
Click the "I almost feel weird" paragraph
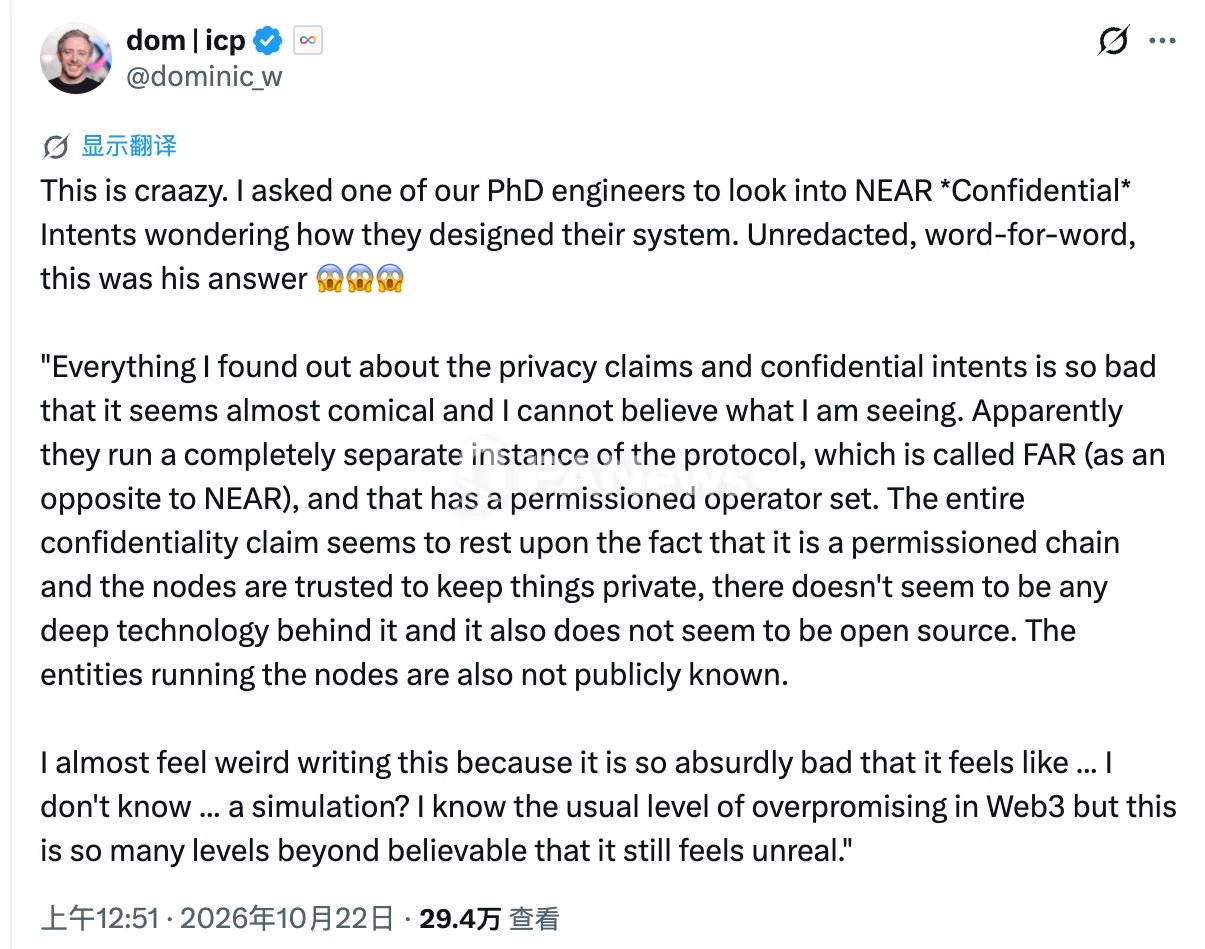608,806
